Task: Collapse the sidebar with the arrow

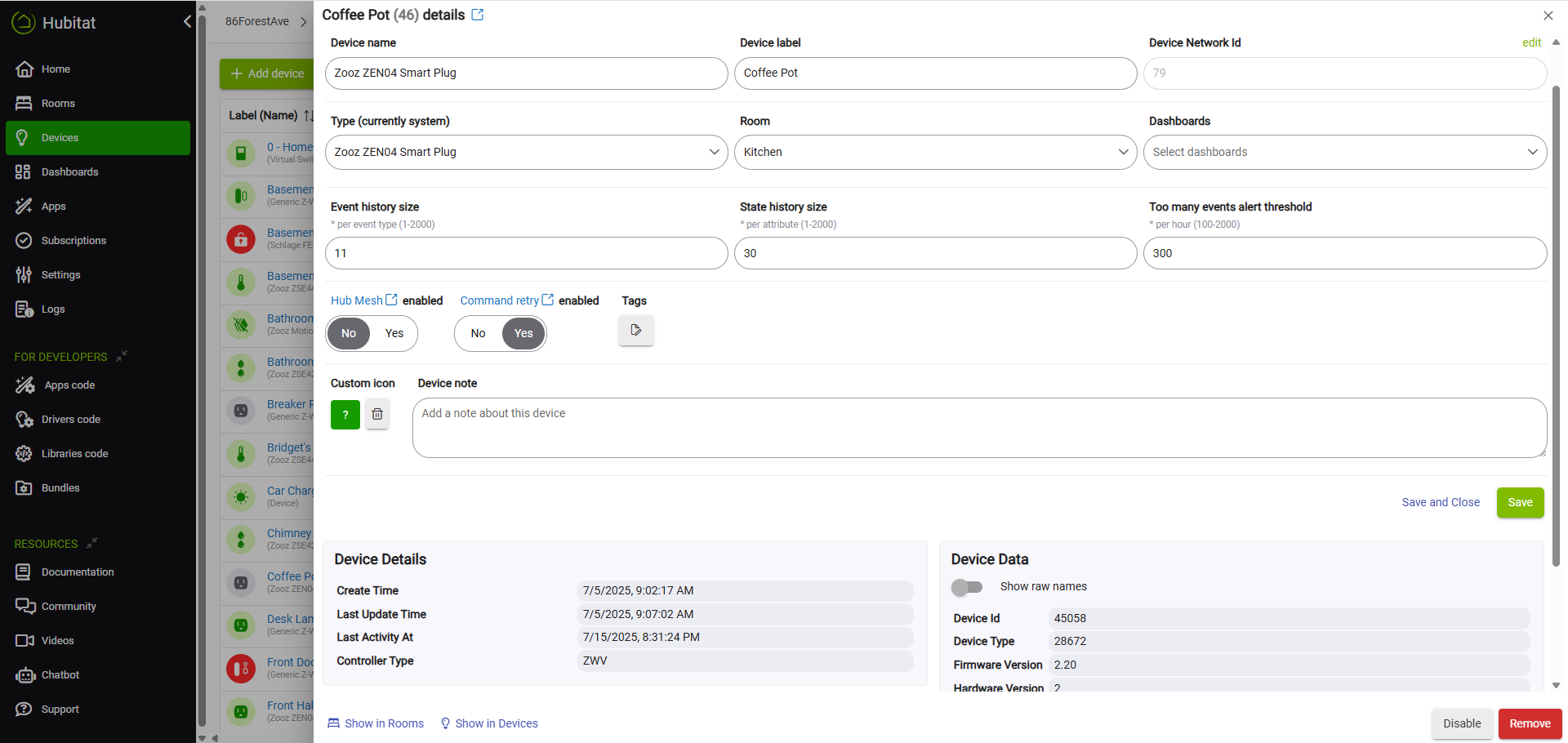Action: (187, 22)
